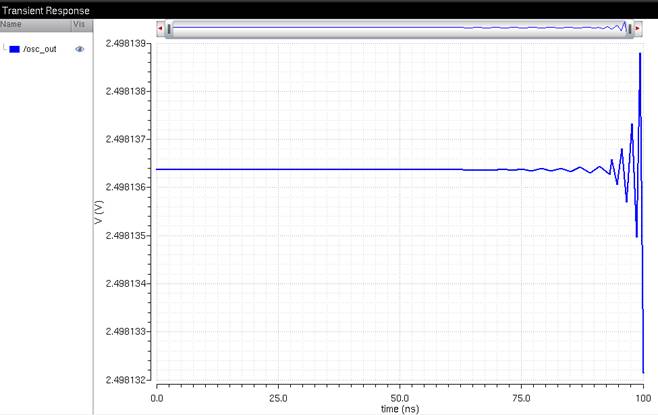Click the left red arrow of zoom bar

(161, 28)
